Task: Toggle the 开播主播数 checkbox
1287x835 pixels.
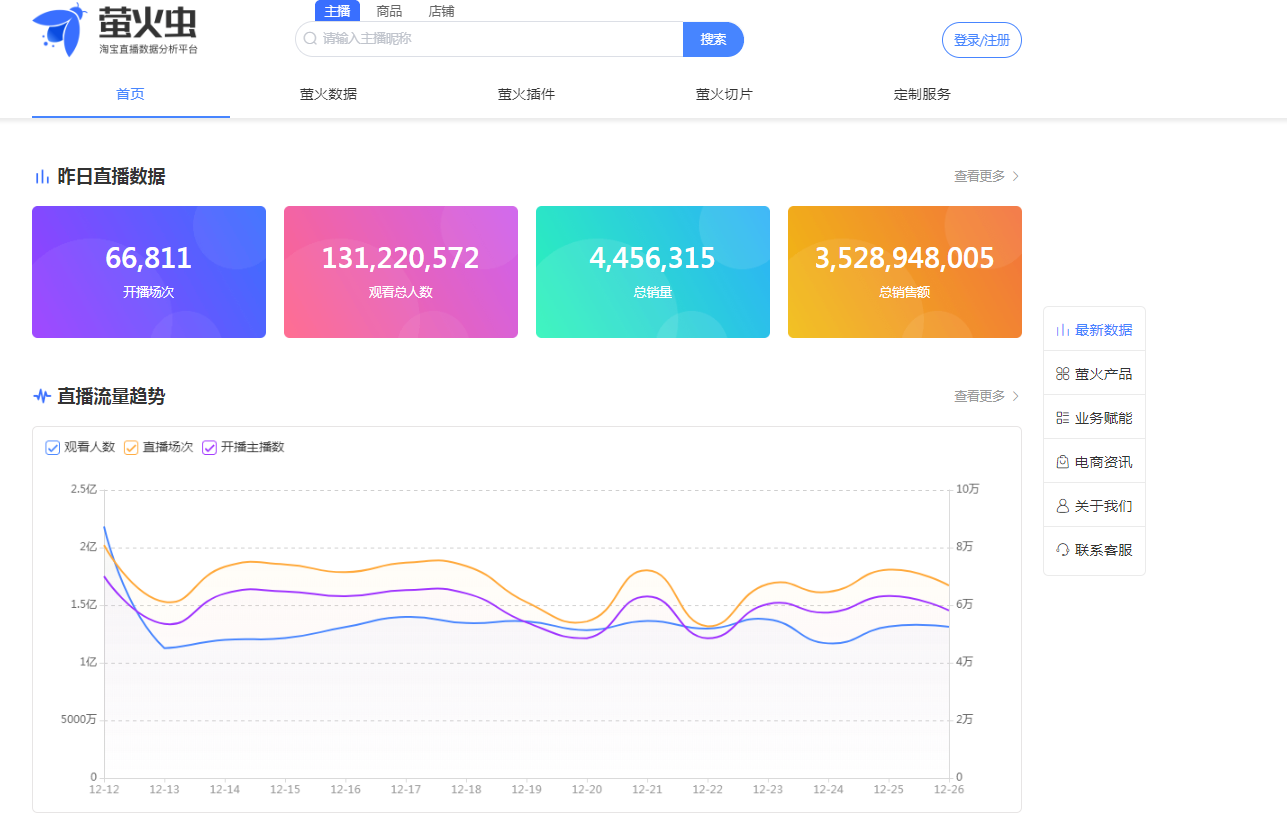Action: (209, 447)
